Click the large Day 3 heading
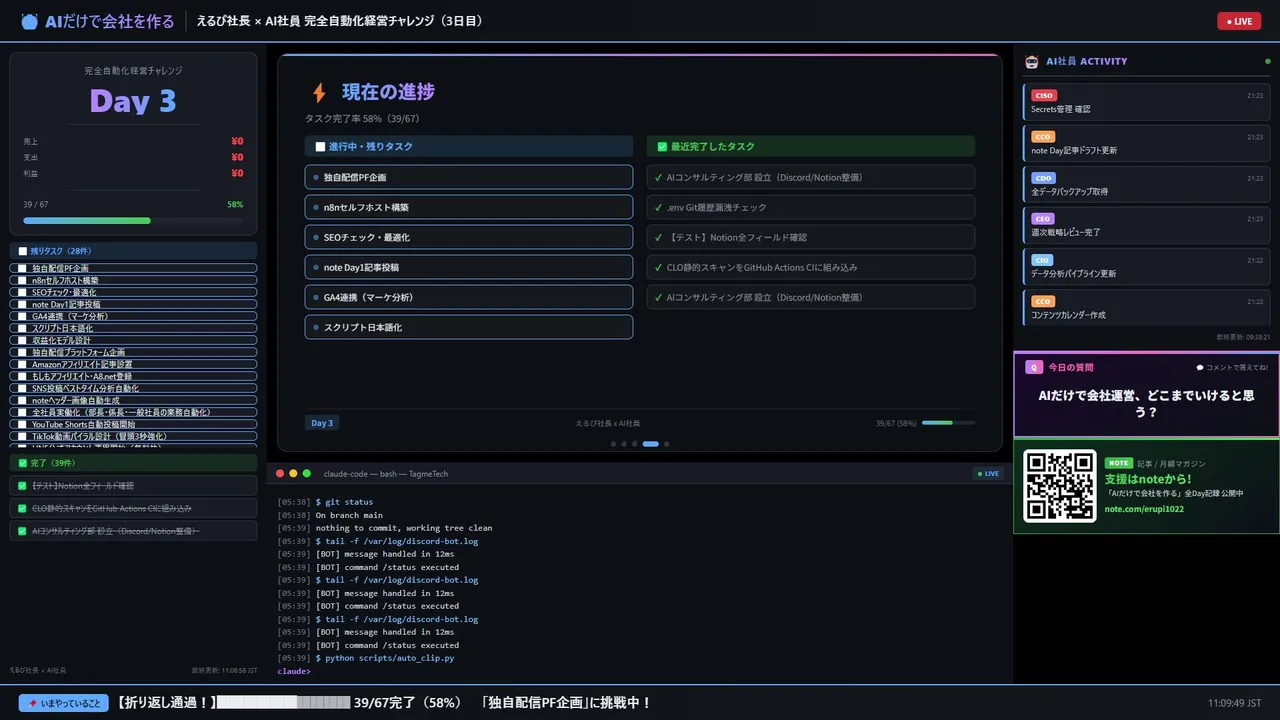Image resolution: width=1280 pixels, height=720 pixels. pyautogui.click(x=133, y=101)
